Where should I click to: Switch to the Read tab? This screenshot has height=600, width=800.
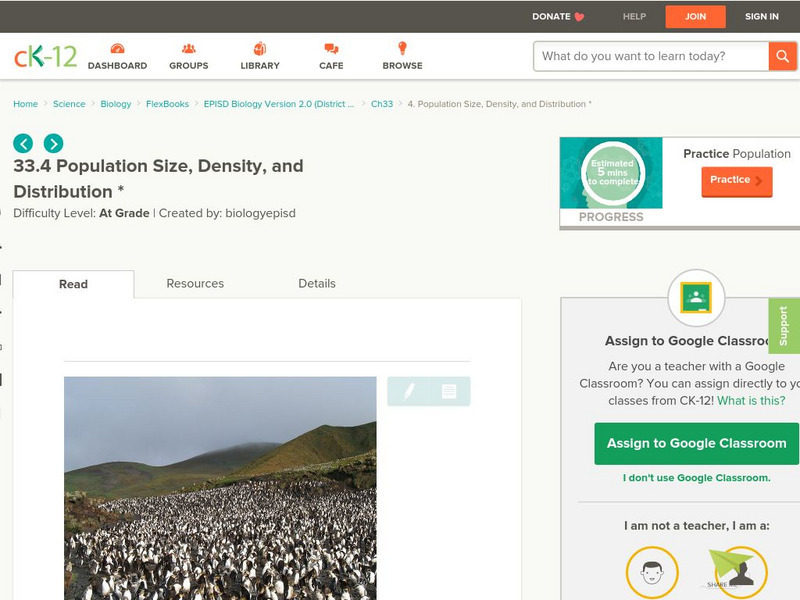[73, 284]
